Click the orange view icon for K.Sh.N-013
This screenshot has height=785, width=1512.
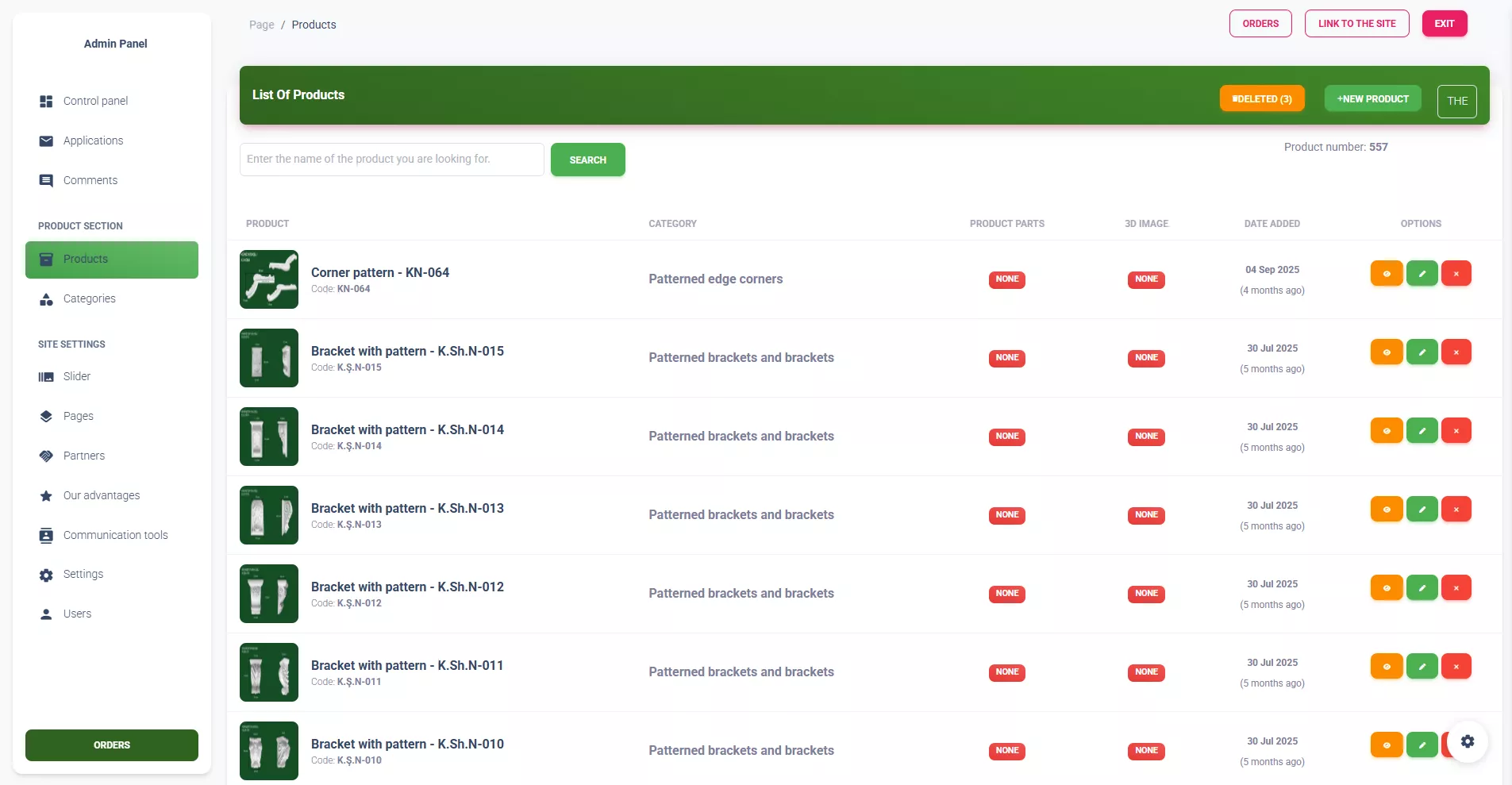[x=1386, y=510]
